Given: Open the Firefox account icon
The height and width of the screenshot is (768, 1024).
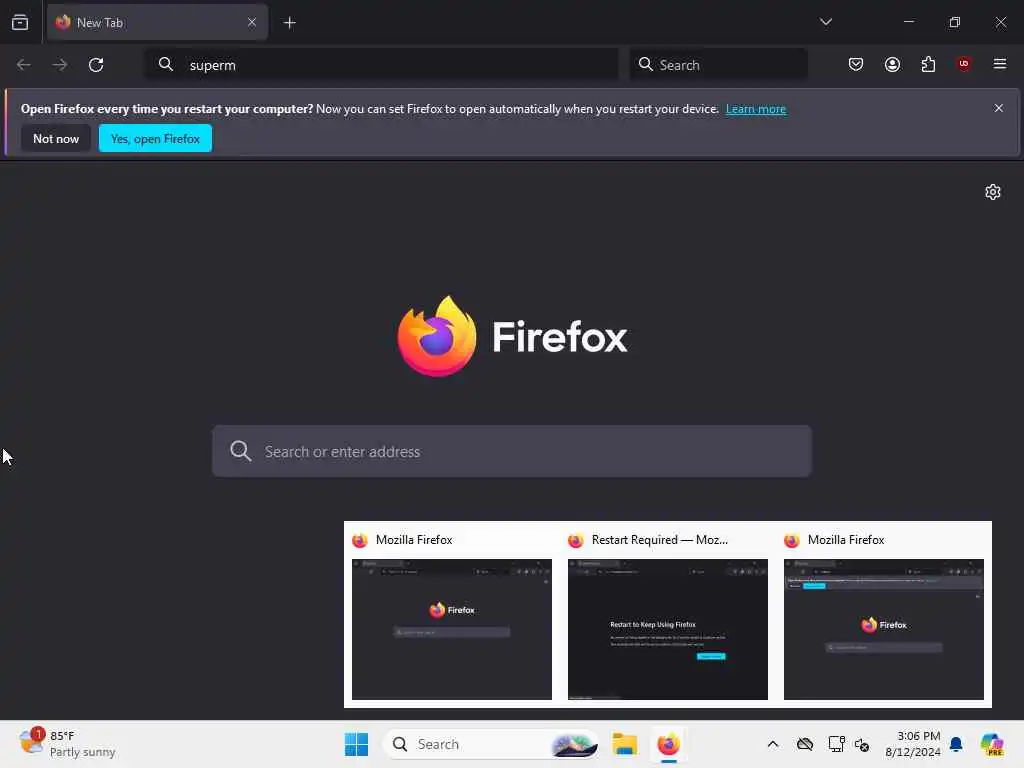Looking at the screenshot, I should [892, 64].
